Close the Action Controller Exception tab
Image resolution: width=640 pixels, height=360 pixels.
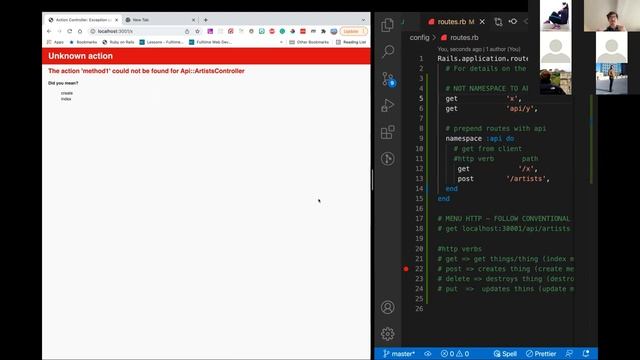117,20
